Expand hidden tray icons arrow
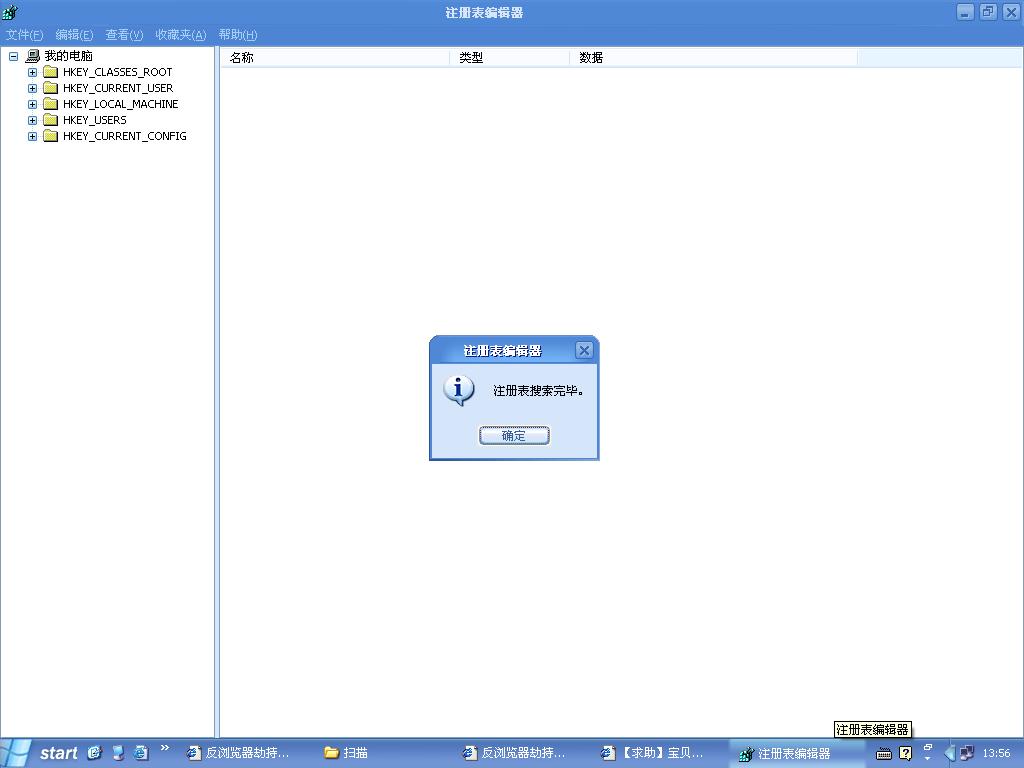Viewport: 1024px width, 768px height. pos(950,753)
